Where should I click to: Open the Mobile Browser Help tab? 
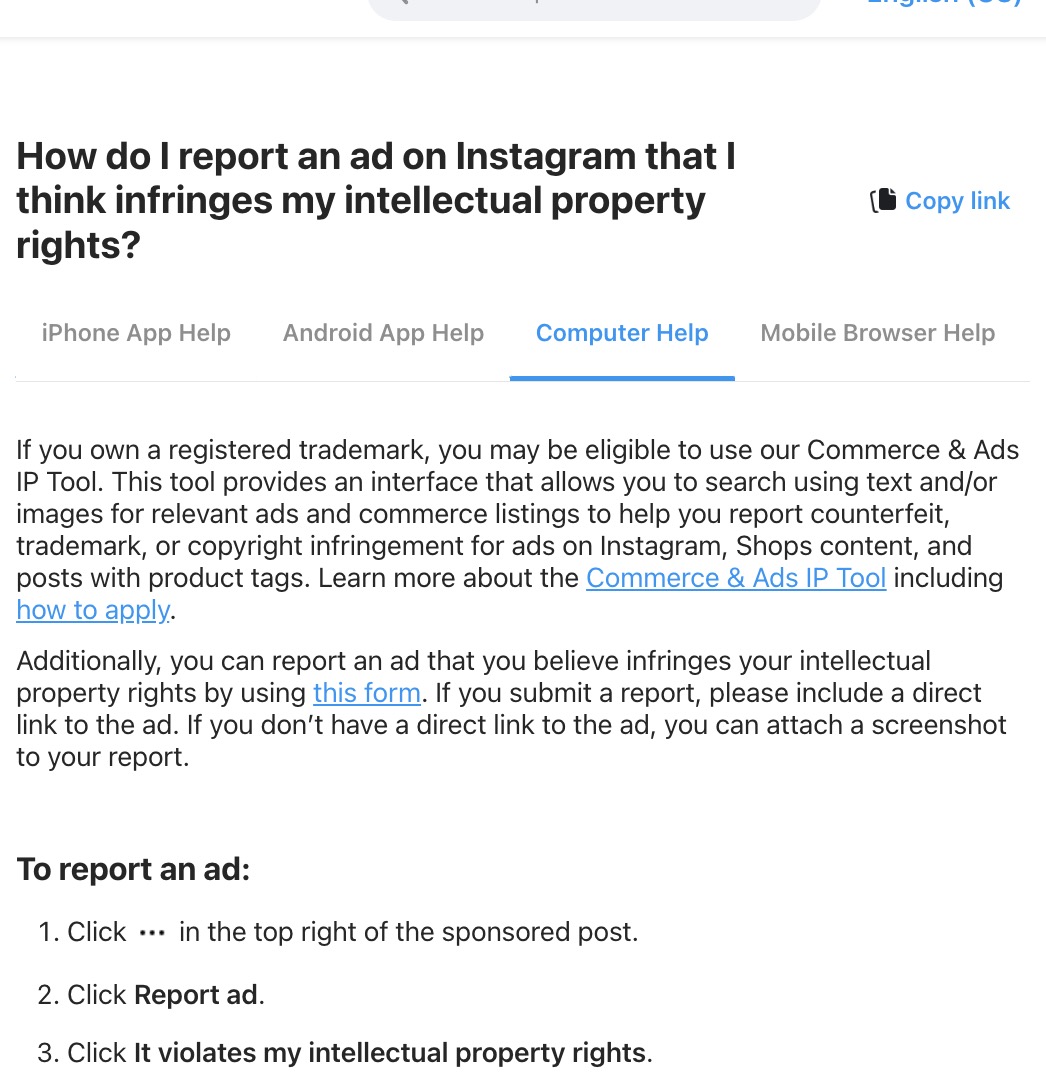click(877, 333)
